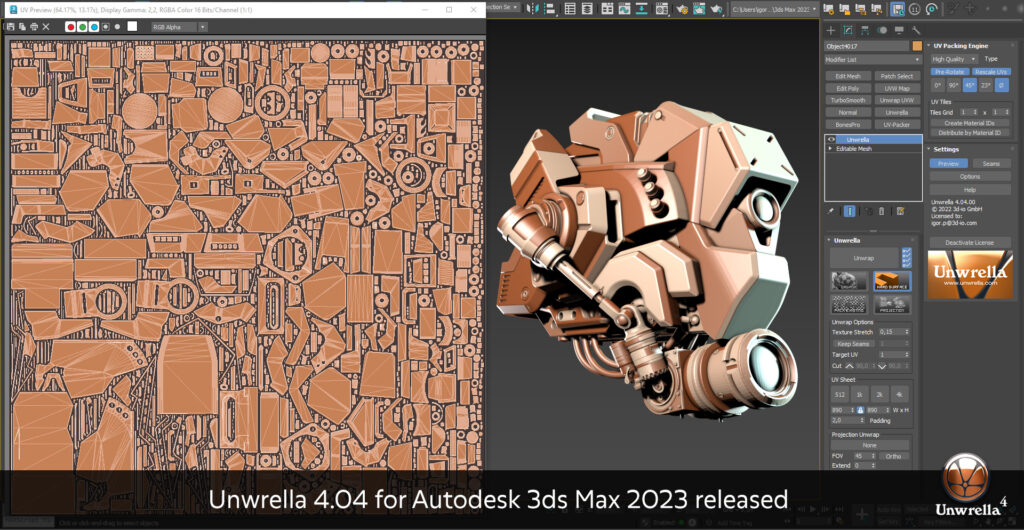Screen dimensions: 1024x530
Task: Click the Seams button in Settings
Action: click(x=991, y=164)
